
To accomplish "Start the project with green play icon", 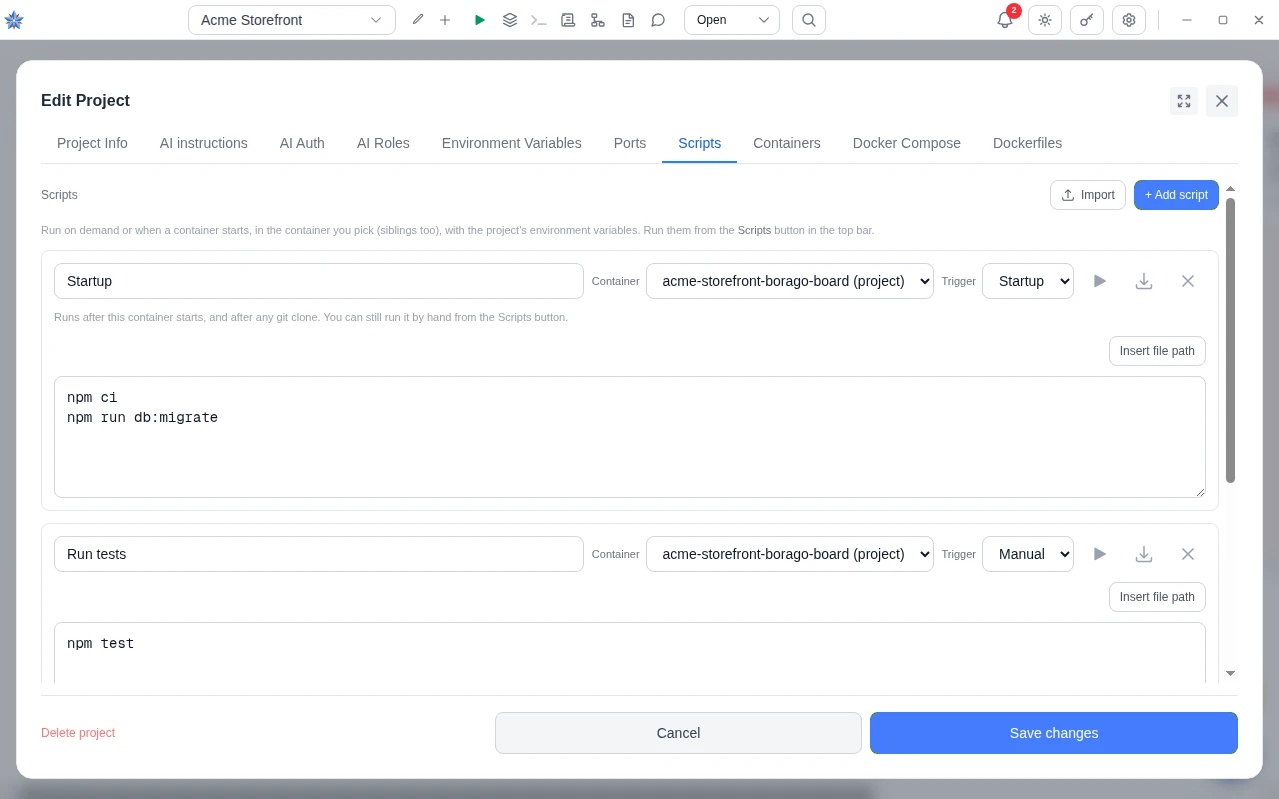I will (x=480, y=20).
